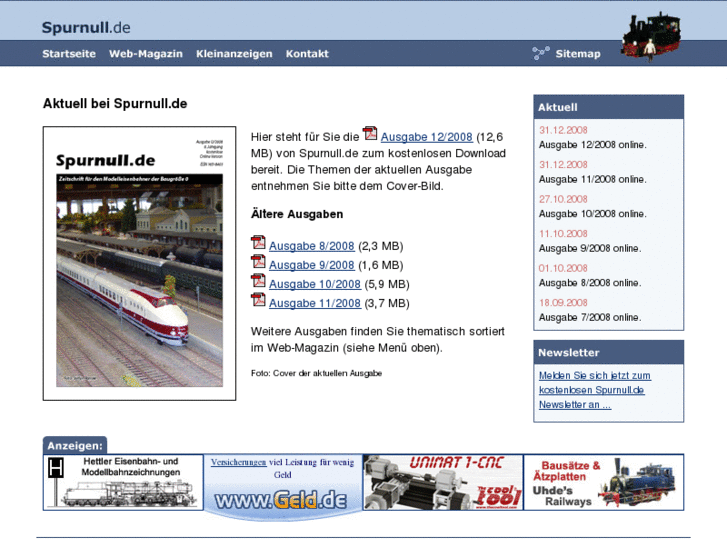Open the Uhde's Railways ad banner

click(604, 482)
